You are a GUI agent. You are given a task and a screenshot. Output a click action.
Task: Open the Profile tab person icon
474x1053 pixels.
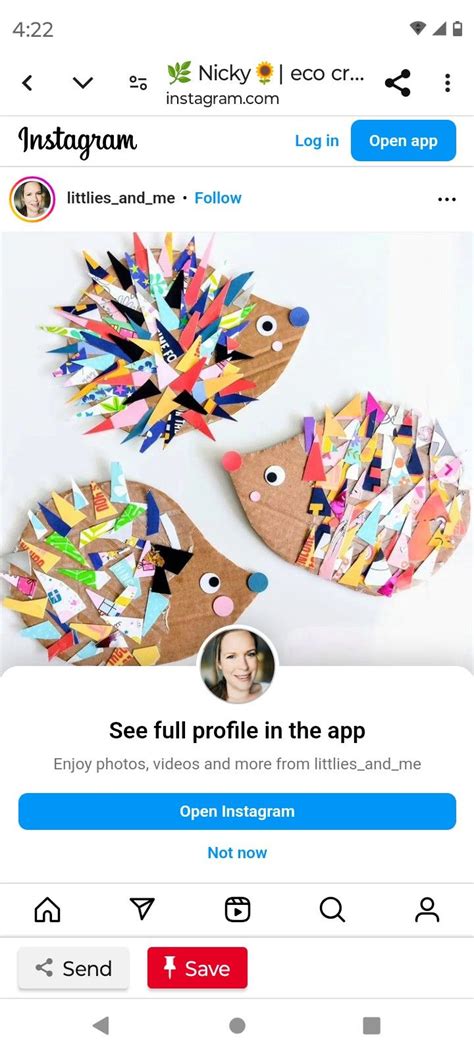427,910
